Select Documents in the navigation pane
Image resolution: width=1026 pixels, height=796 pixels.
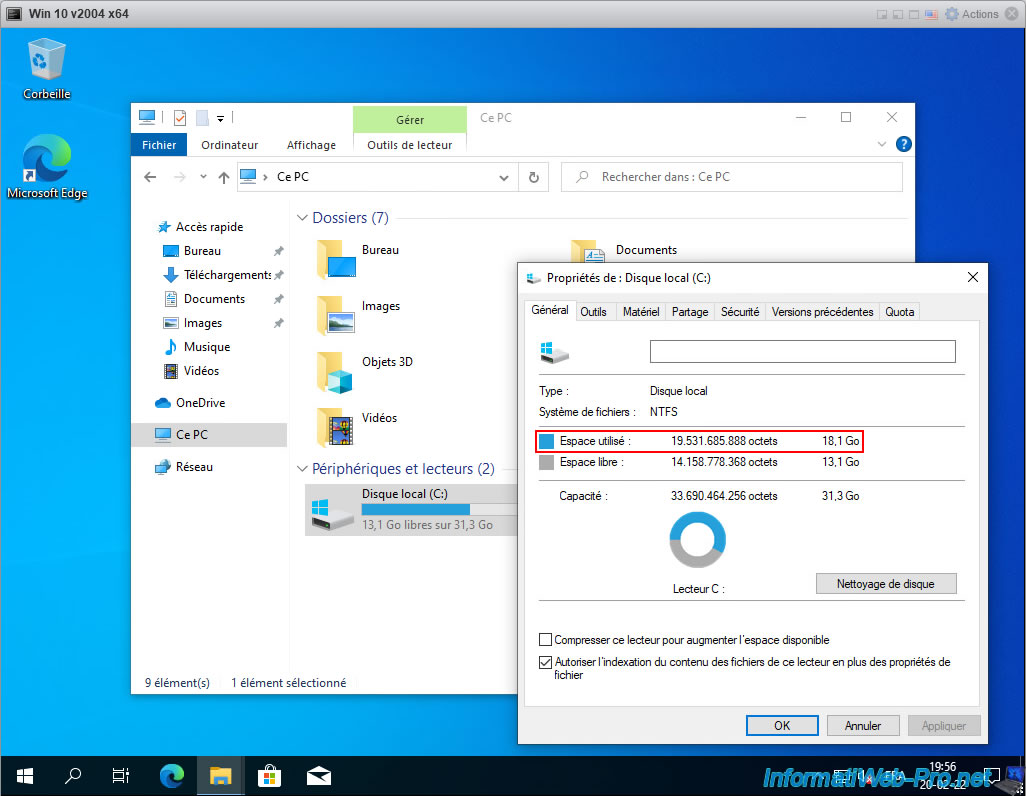213,299
